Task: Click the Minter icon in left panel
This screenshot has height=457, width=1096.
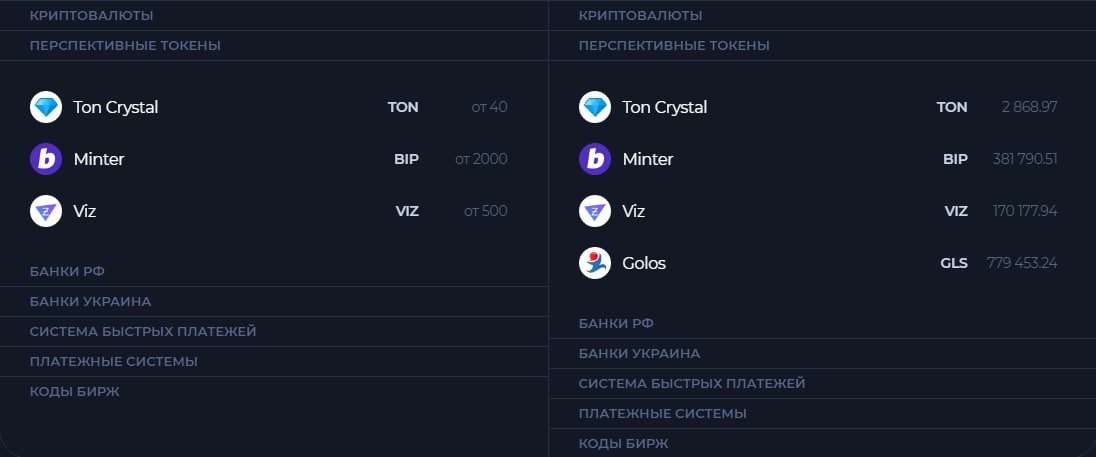Action: click(x=46, y=159)
